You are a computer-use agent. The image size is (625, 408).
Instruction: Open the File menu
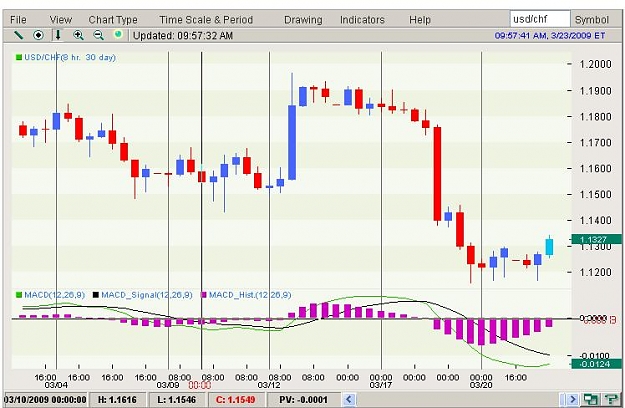(x=18, y=20)
